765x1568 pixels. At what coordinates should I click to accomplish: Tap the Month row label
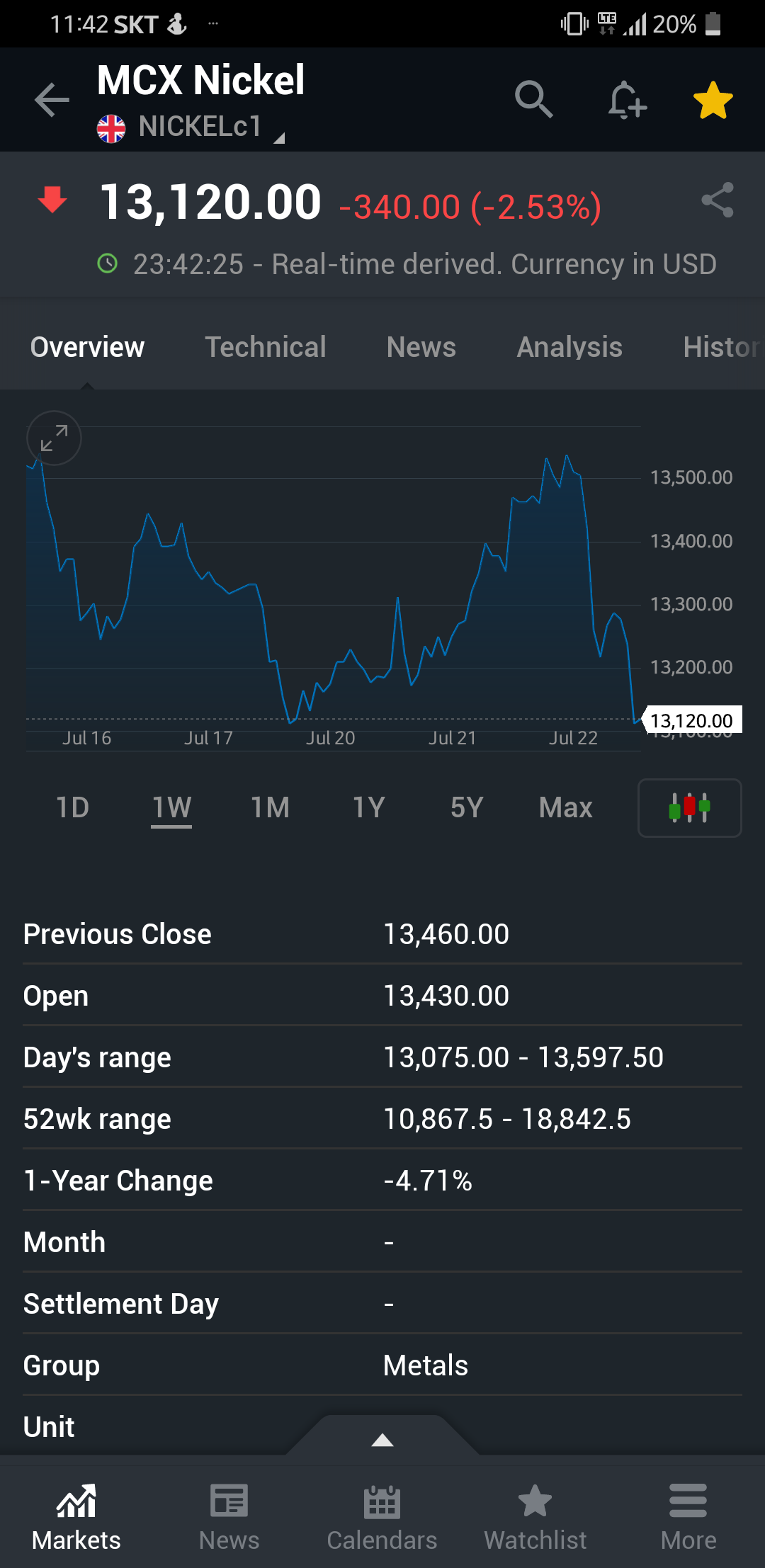click(x=64, y=1242)
